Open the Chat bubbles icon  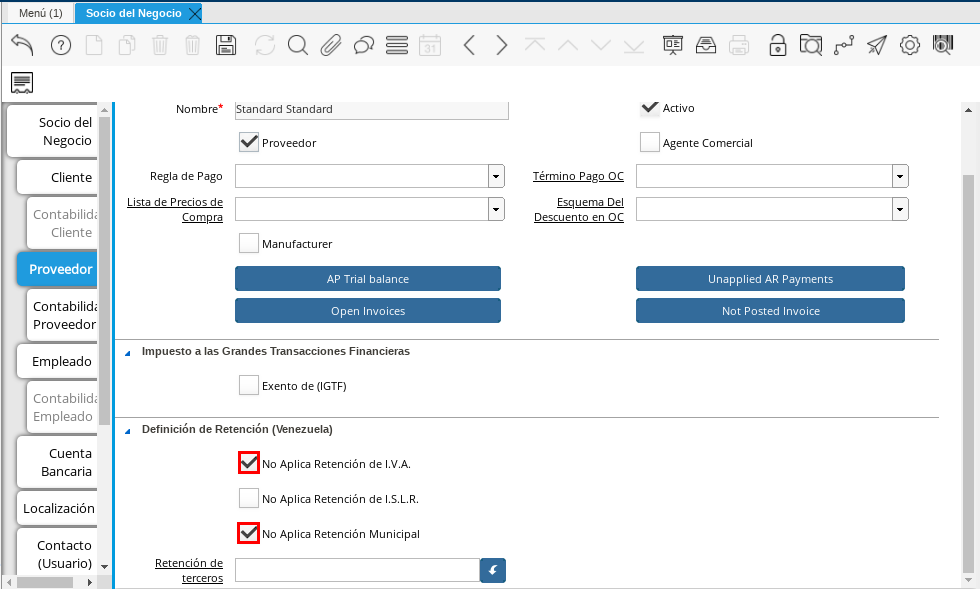(x=364, y=45)
